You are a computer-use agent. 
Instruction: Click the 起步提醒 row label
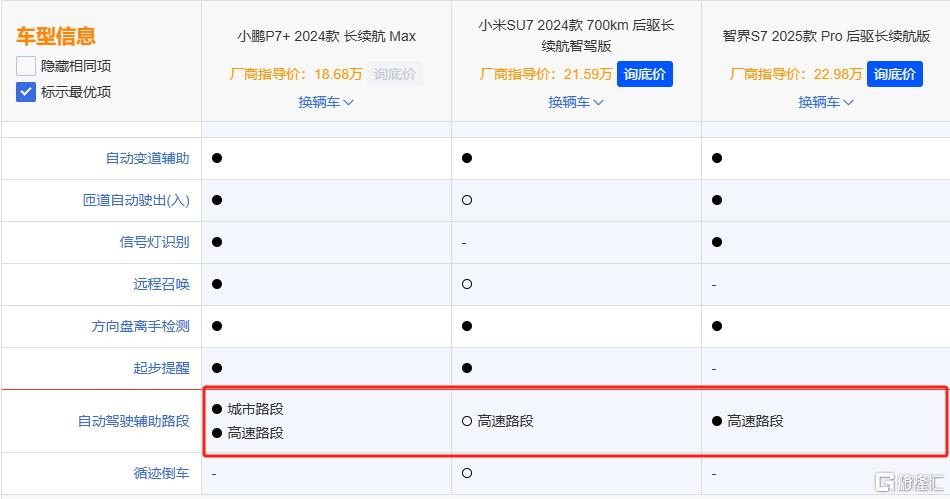[x=161, y=368]
